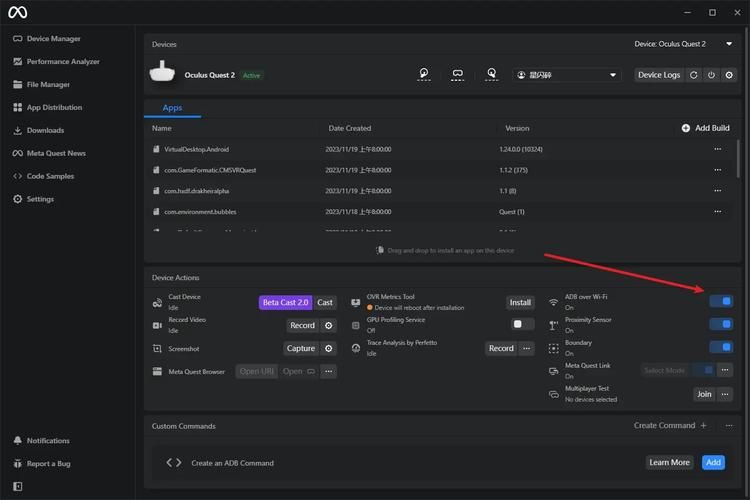Click the device restart icon beside Device Logs

(694, 75)
